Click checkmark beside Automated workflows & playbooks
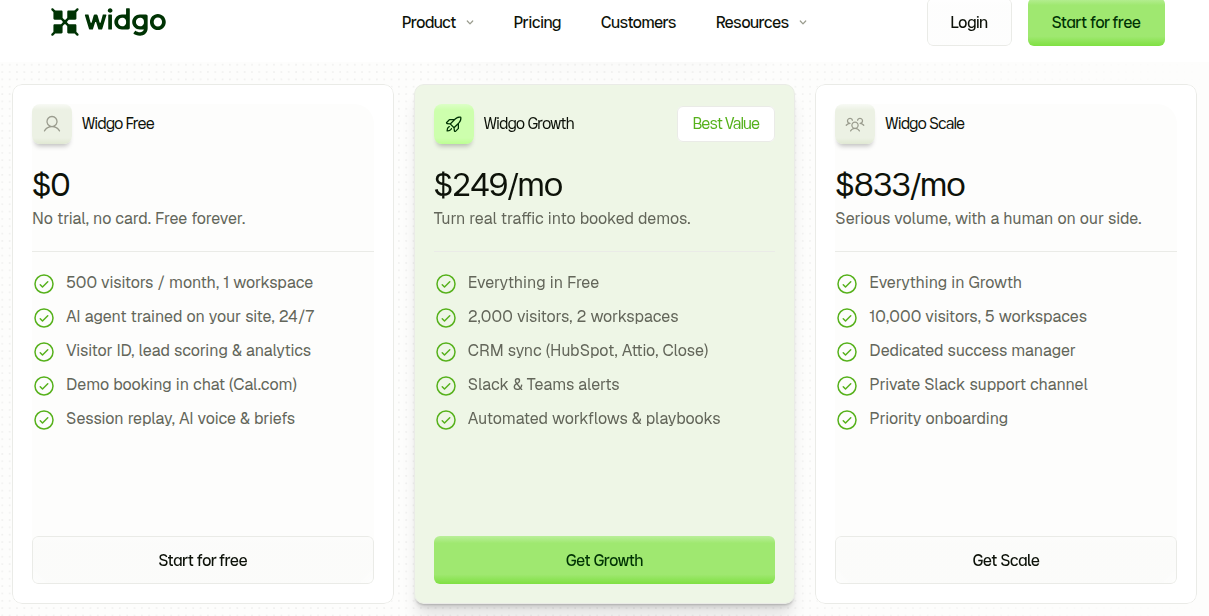1209x616 pixels. [446, 420]
